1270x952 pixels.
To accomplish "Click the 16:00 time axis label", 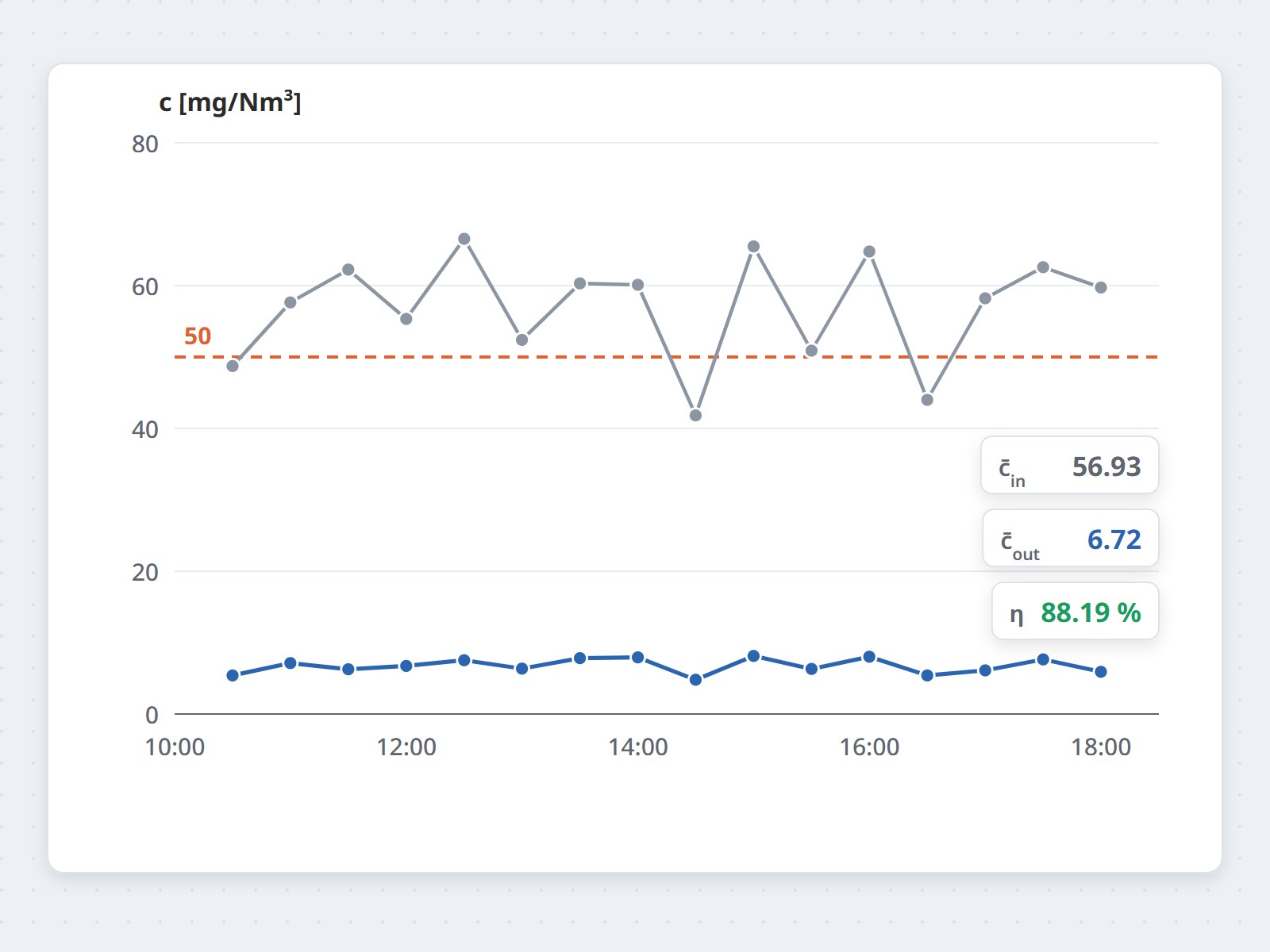I will tap(870, 747).
